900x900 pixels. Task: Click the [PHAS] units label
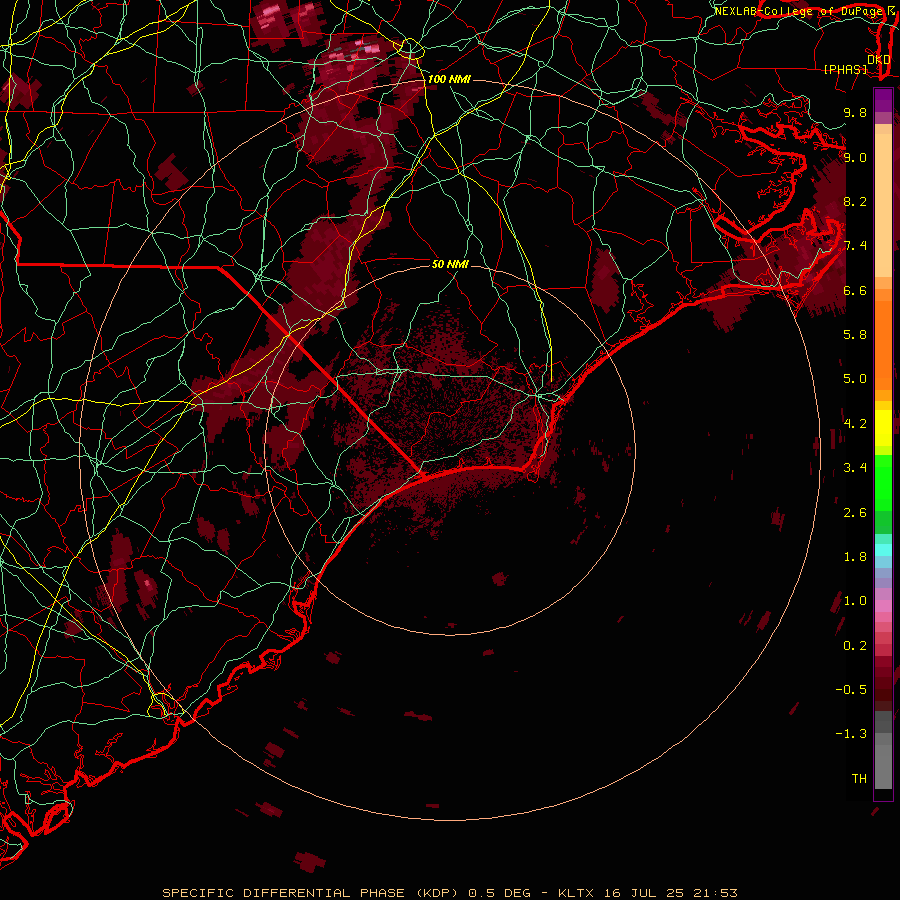tap(845, 69)
